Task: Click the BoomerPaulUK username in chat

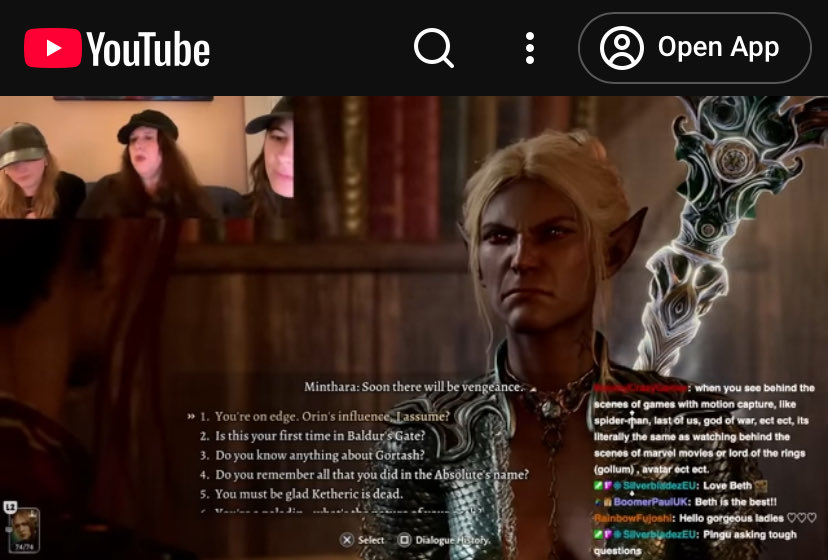Action: (x=651, y=502)
